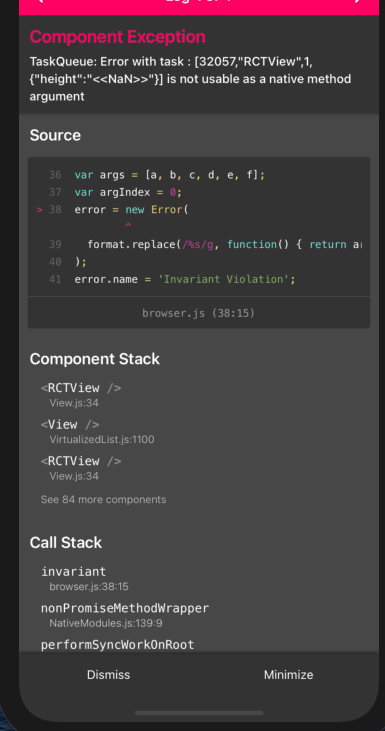This screenshot has height=731, width=385.
Task: Tap the home indicator bar at bottom
Action: coord(199,713)
